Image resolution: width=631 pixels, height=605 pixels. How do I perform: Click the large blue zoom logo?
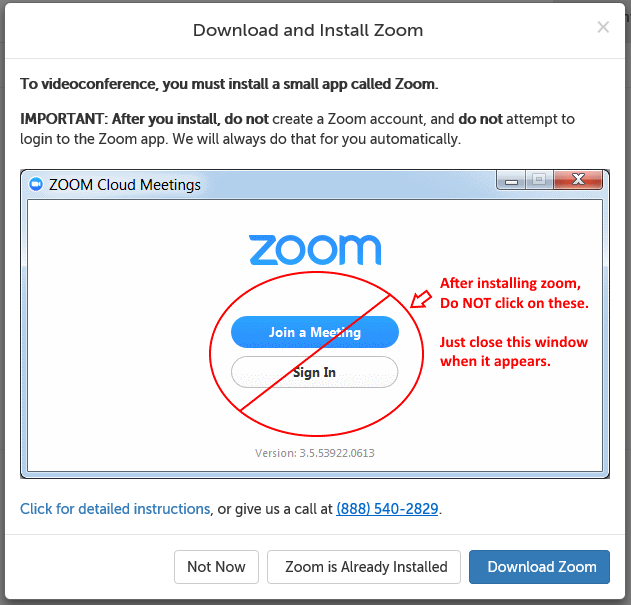315,250
